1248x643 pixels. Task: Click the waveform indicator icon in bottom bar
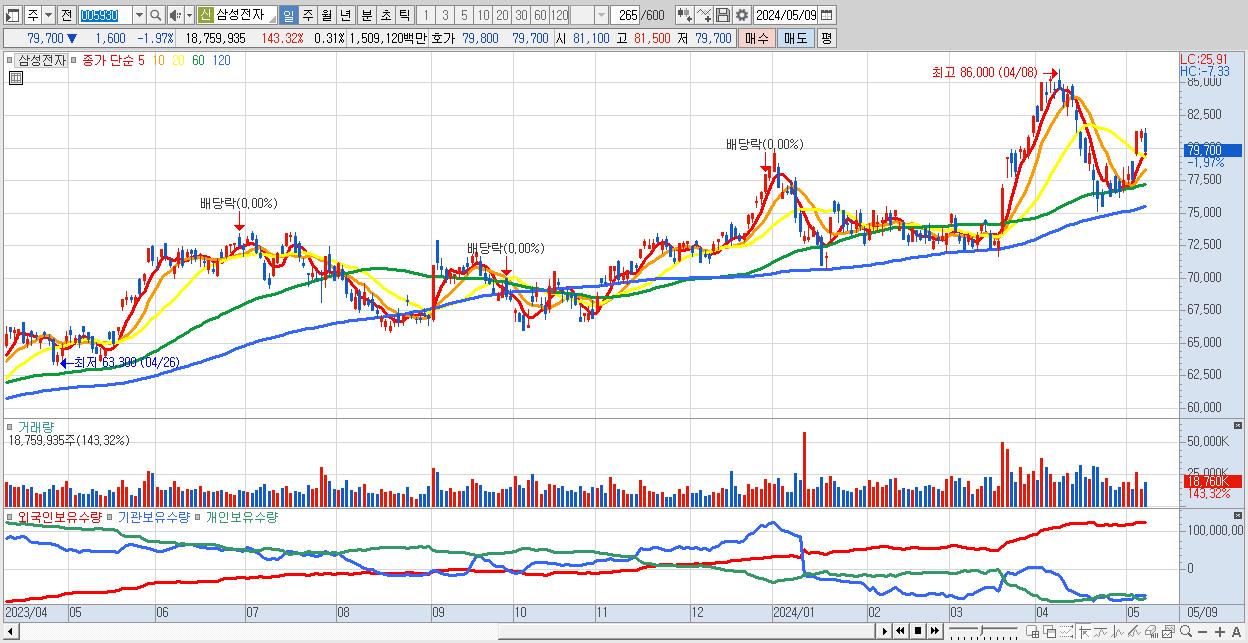(1118, 632)
